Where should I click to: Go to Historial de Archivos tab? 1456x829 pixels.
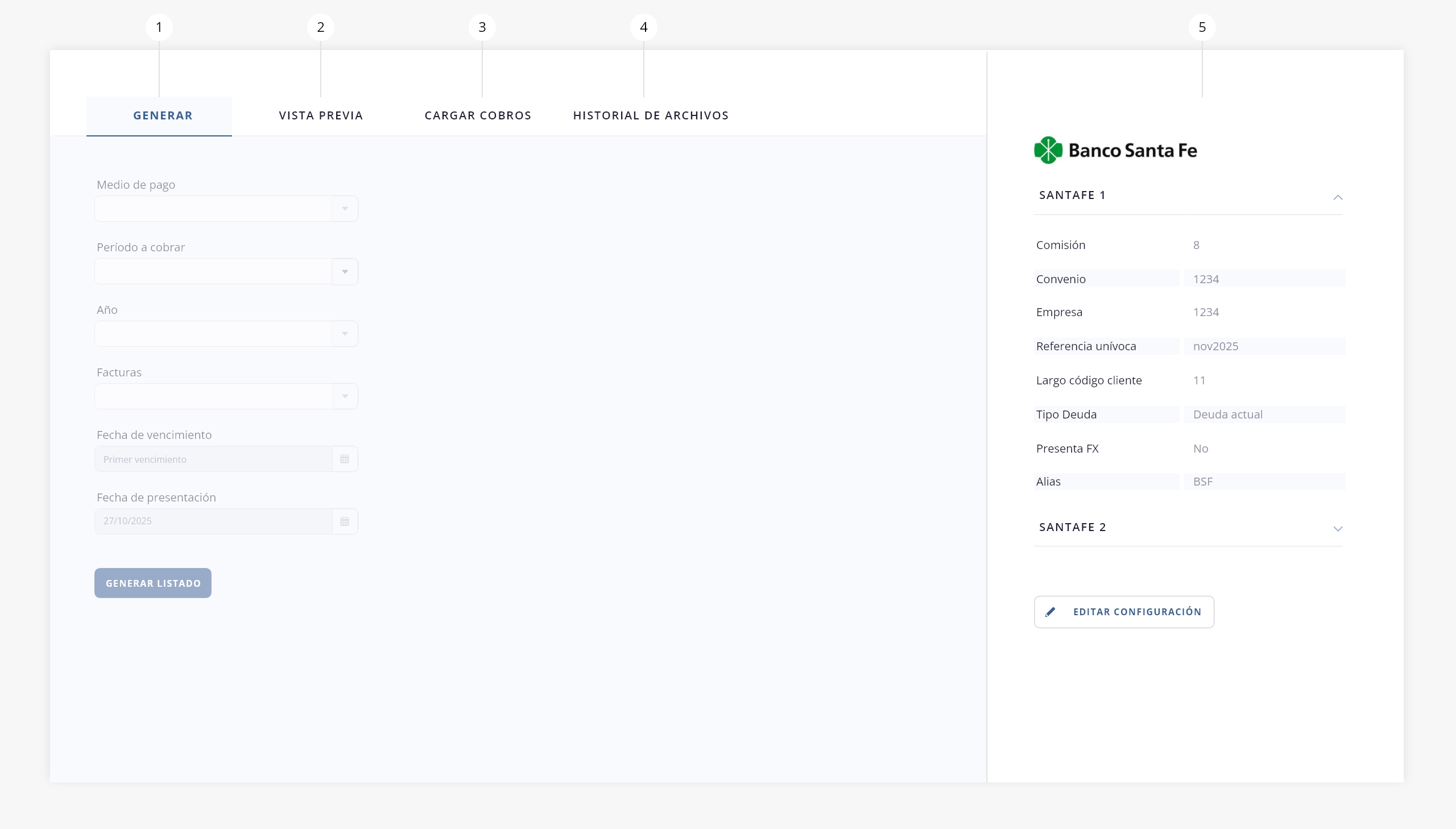pos(650,115)
